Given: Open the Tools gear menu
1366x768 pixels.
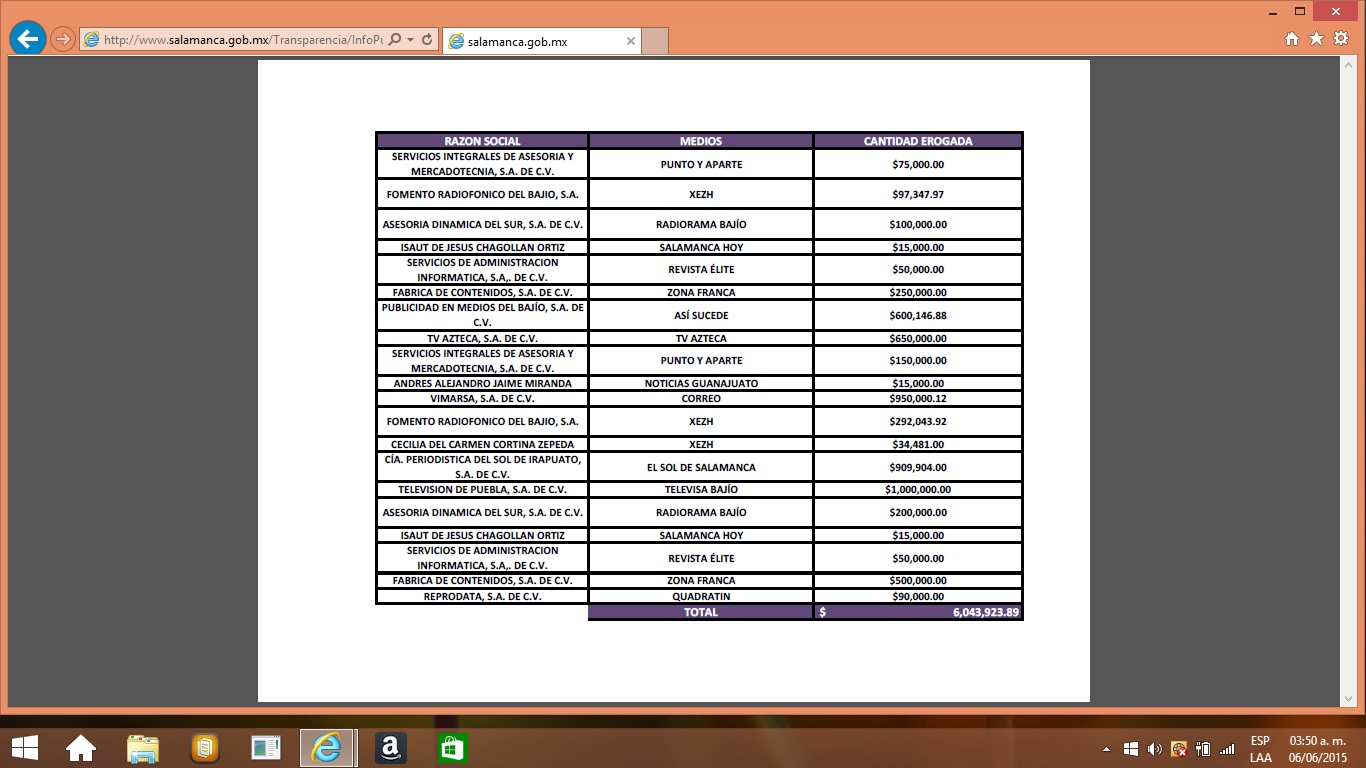Looking at the screenshot, I should coord(1341,39).
